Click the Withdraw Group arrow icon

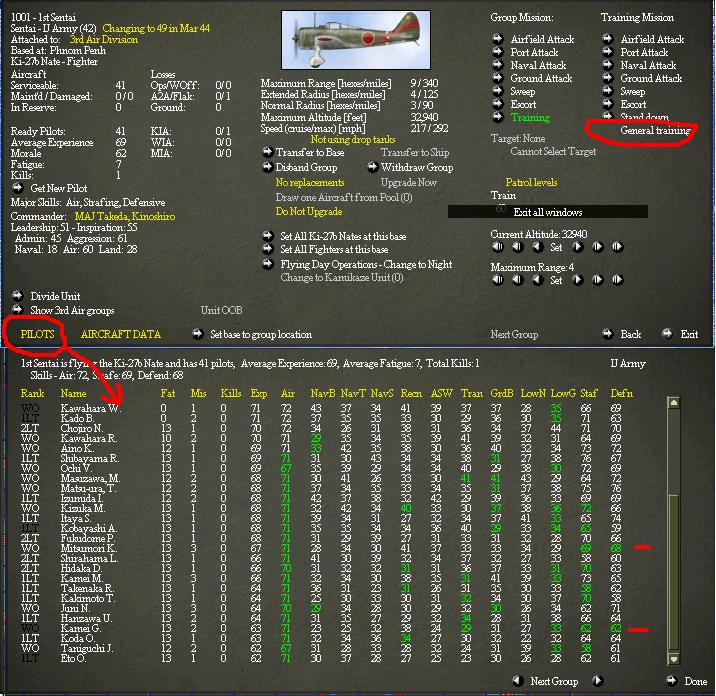[x=373, y=167]
